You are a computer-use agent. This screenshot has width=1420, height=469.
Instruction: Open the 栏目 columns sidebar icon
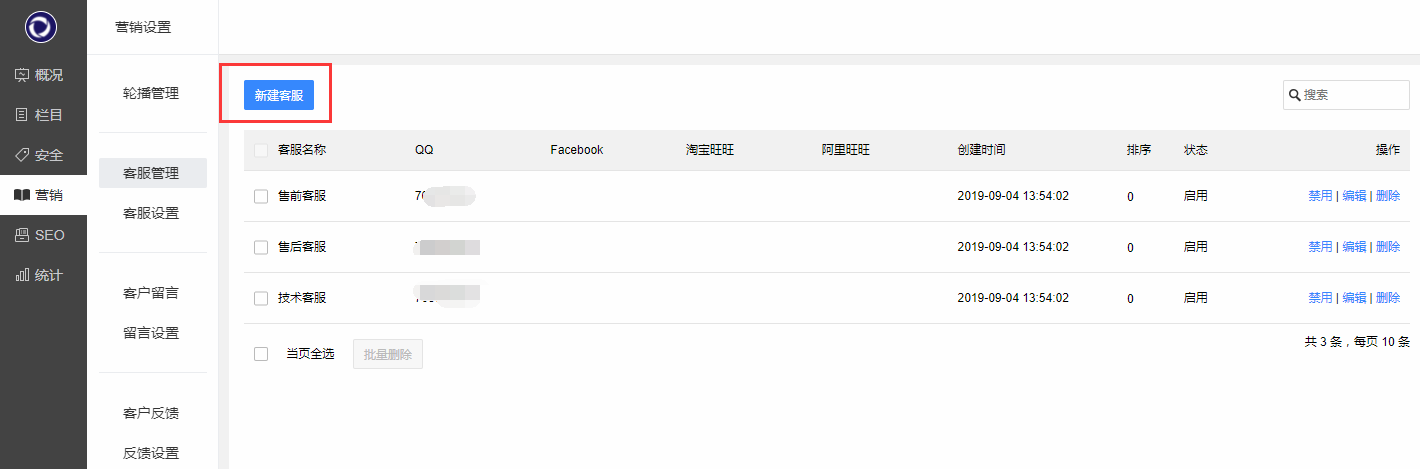[22, 115]
